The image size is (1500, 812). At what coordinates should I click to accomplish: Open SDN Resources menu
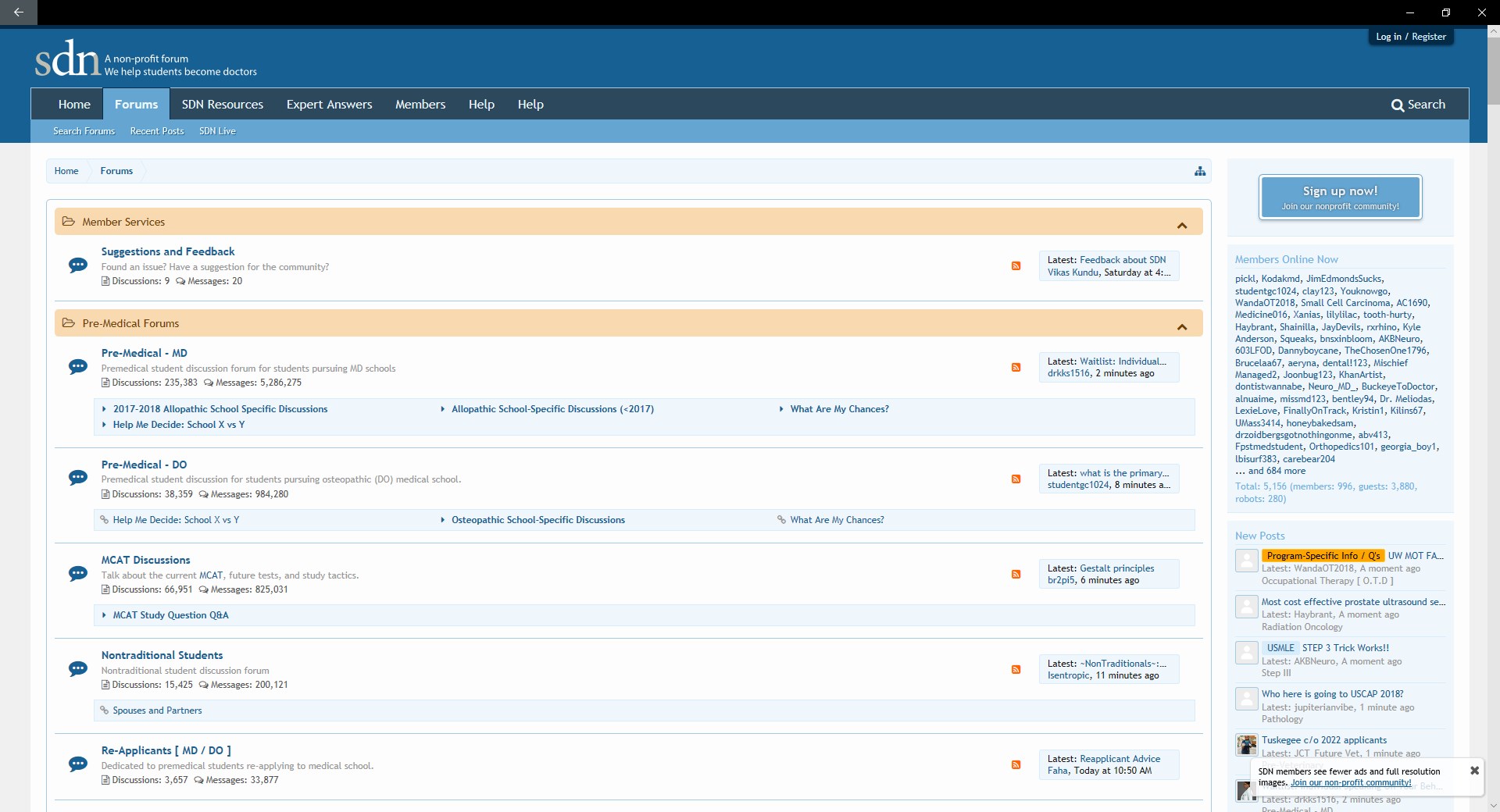(x=223, y=105)
